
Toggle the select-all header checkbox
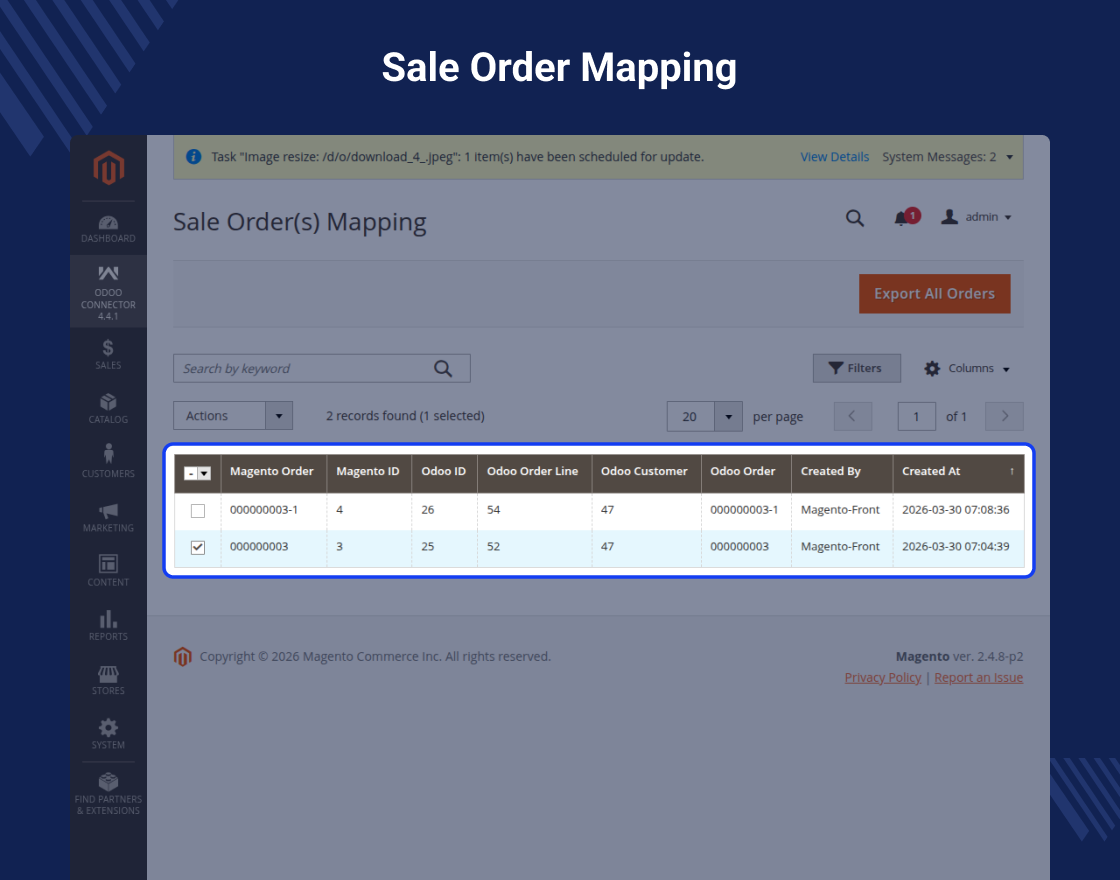191,473
